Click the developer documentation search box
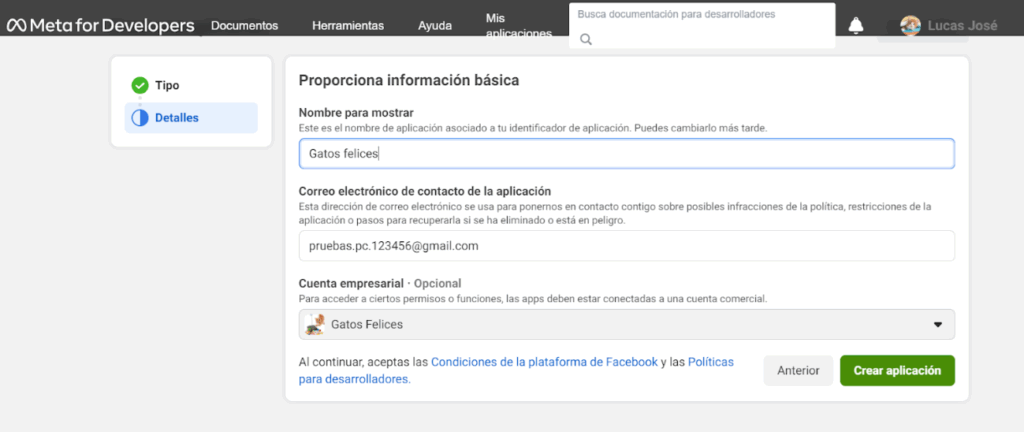Image resolution: width=1024 pixels, height=432 pixels. pyautogui.click(x=702, y=15)
